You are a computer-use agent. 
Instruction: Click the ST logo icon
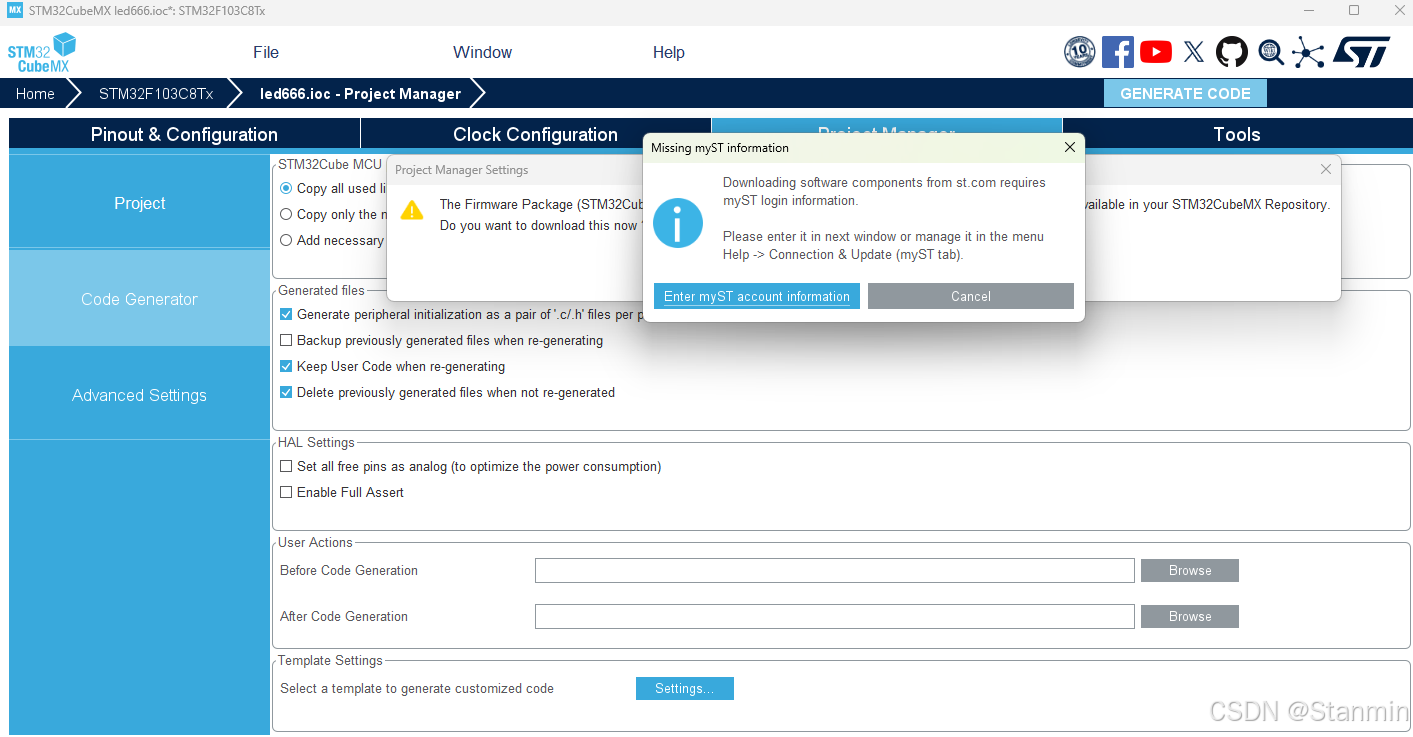pos(1362,52)
